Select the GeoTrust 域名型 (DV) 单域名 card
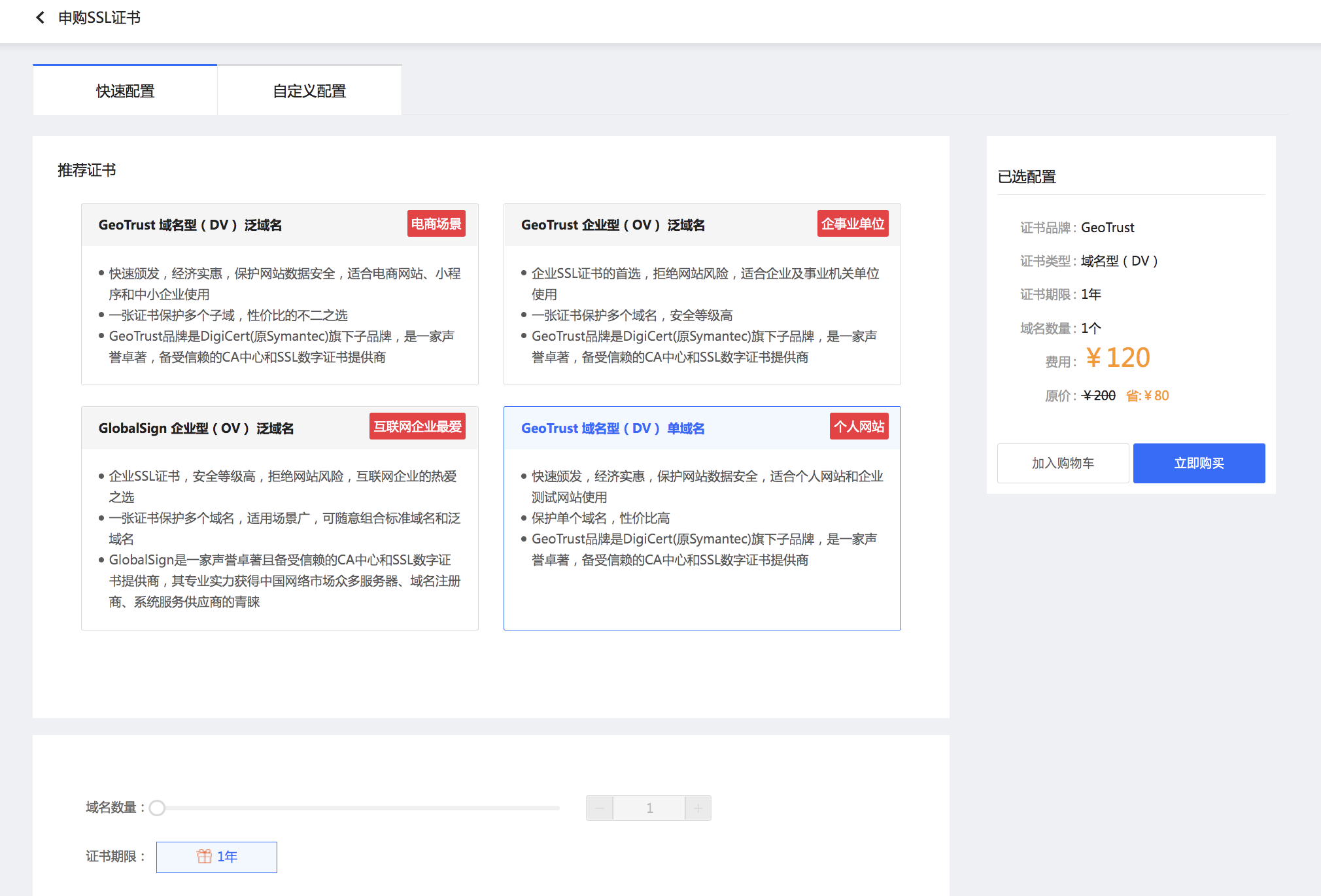The width and height of the screenshot is (1321, 896). click(702, 518)
